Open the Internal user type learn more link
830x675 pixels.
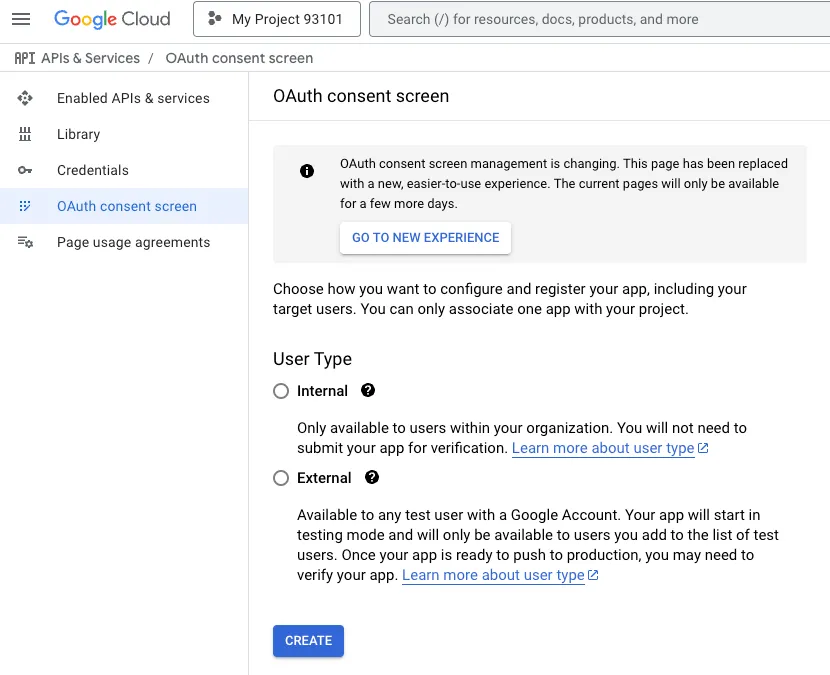click(604, 448)
